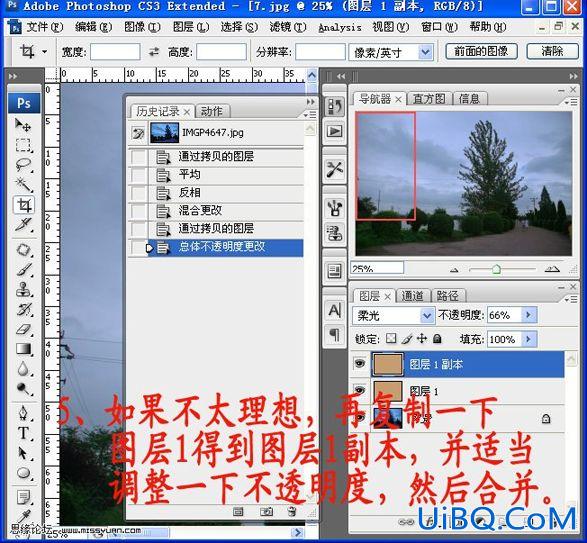Open the Analysis menu

click(x=340, y=28)
